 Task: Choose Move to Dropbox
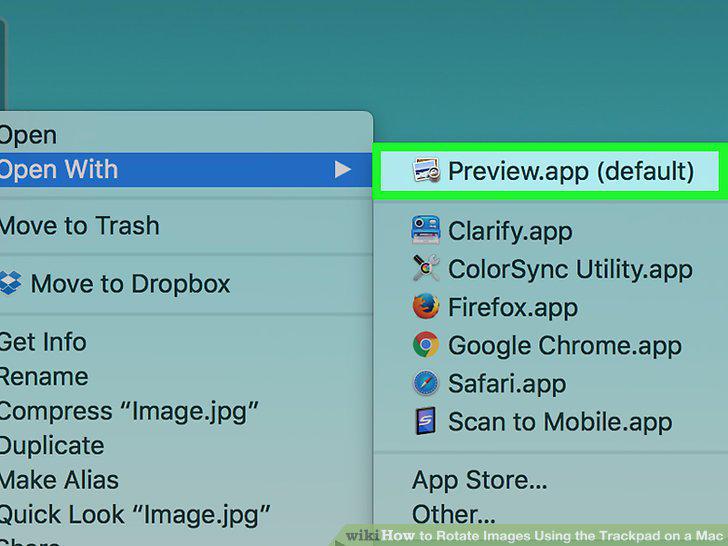coord(186,284)
